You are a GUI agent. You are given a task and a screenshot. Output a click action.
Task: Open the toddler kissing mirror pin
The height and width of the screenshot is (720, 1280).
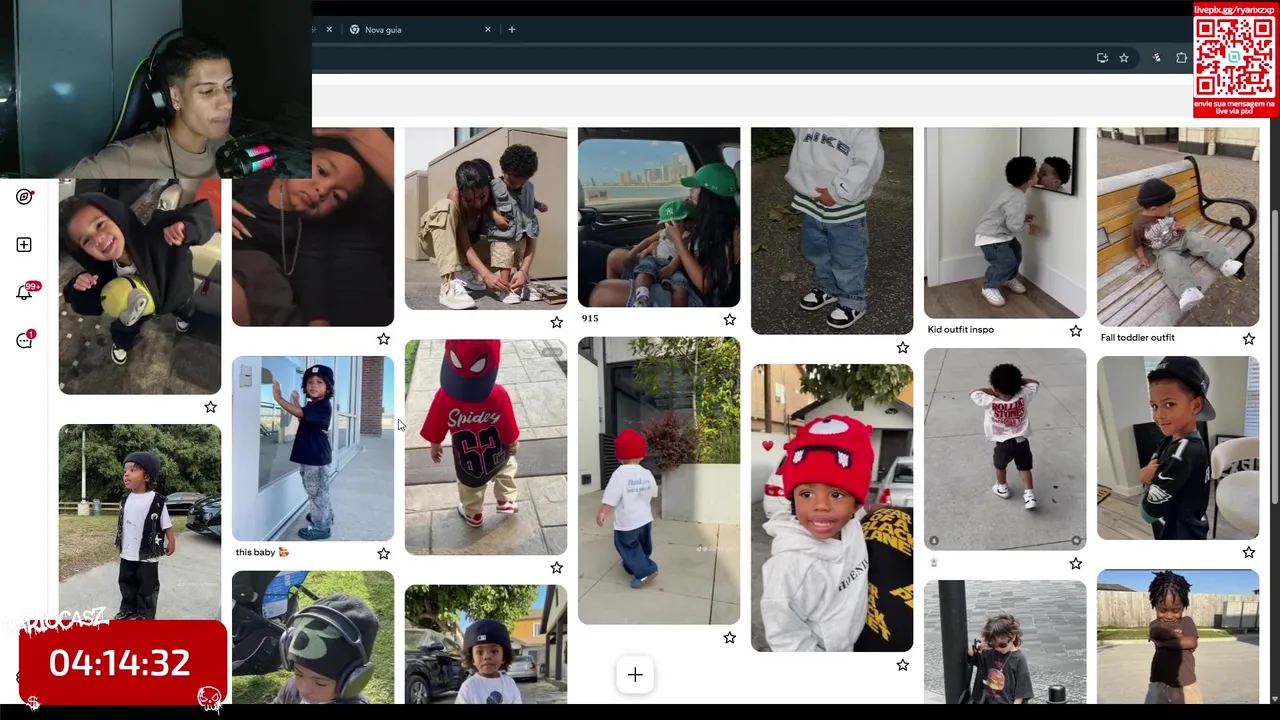[x=1005, y=223]
